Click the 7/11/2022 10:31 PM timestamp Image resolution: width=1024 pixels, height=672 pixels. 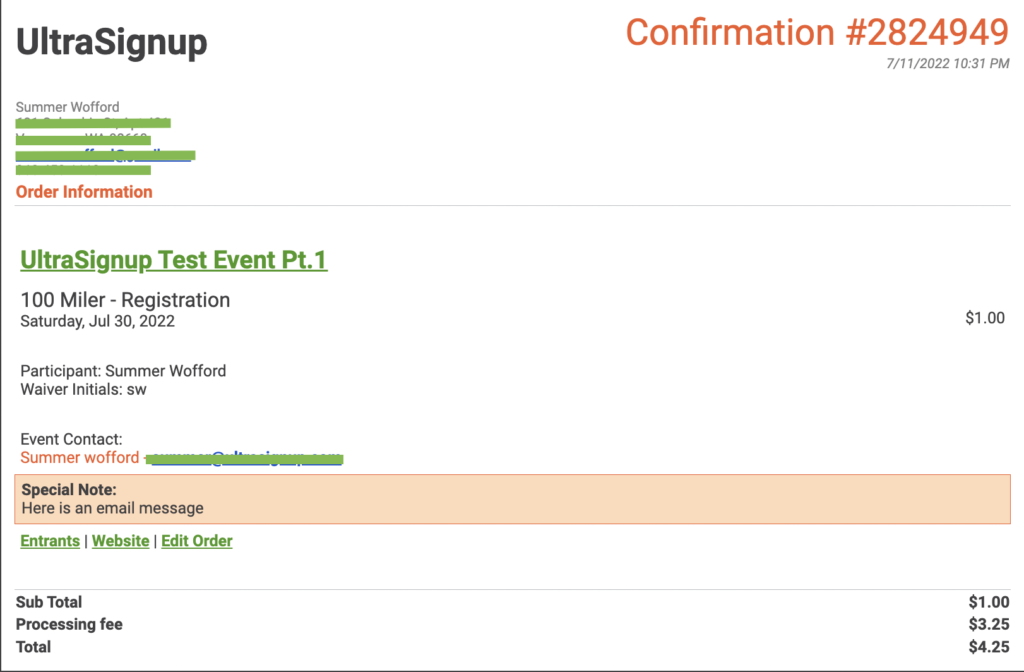pyautogui.click(x=947, y=64)
